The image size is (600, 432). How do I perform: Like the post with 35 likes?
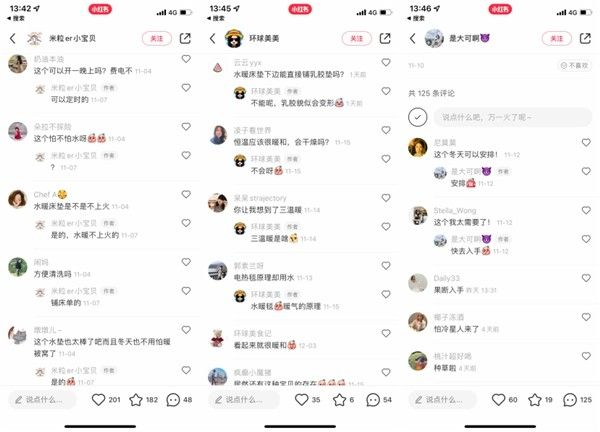coord(302,400)
